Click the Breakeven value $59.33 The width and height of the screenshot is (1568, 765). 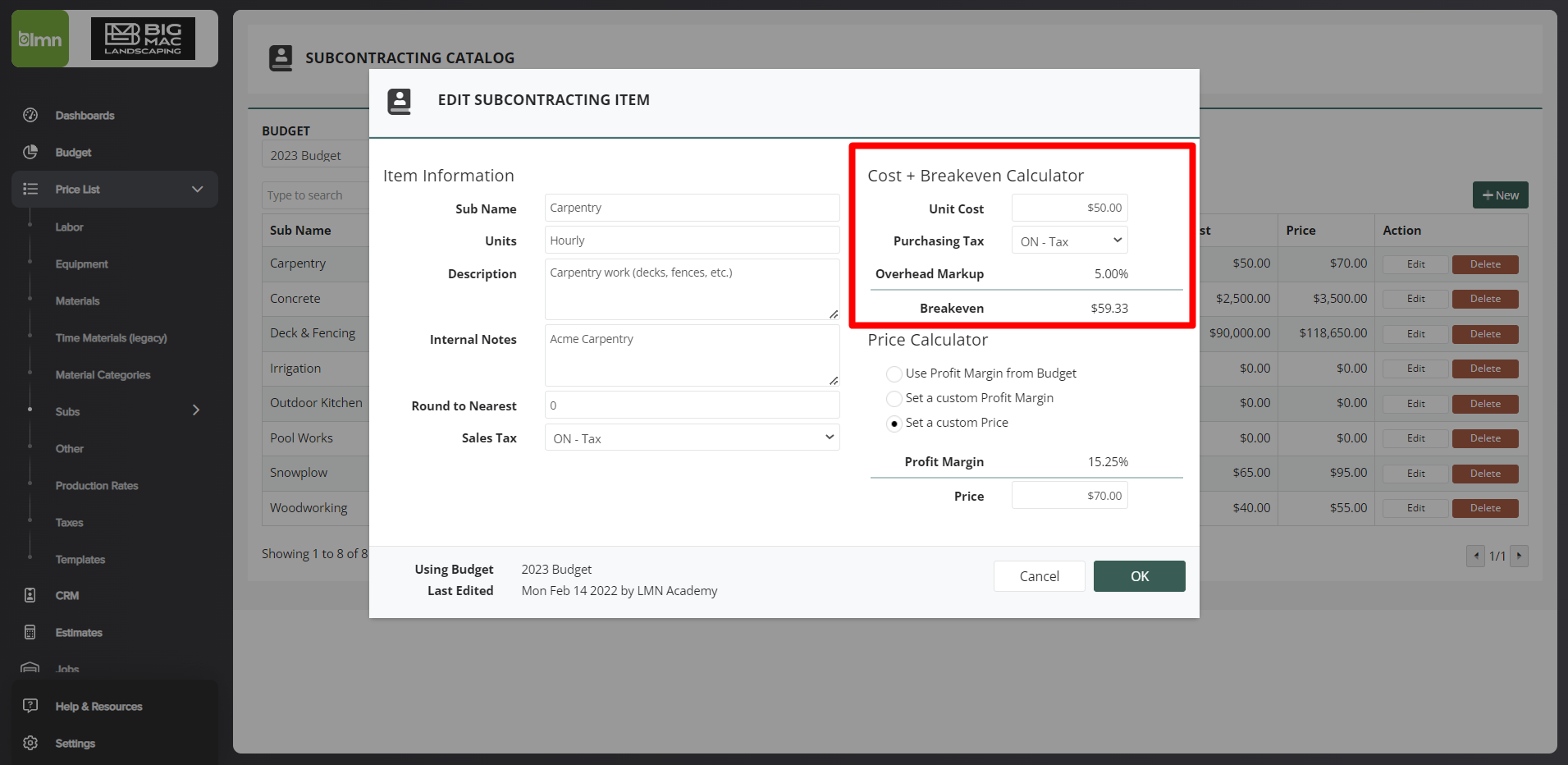pos(1109,309)
